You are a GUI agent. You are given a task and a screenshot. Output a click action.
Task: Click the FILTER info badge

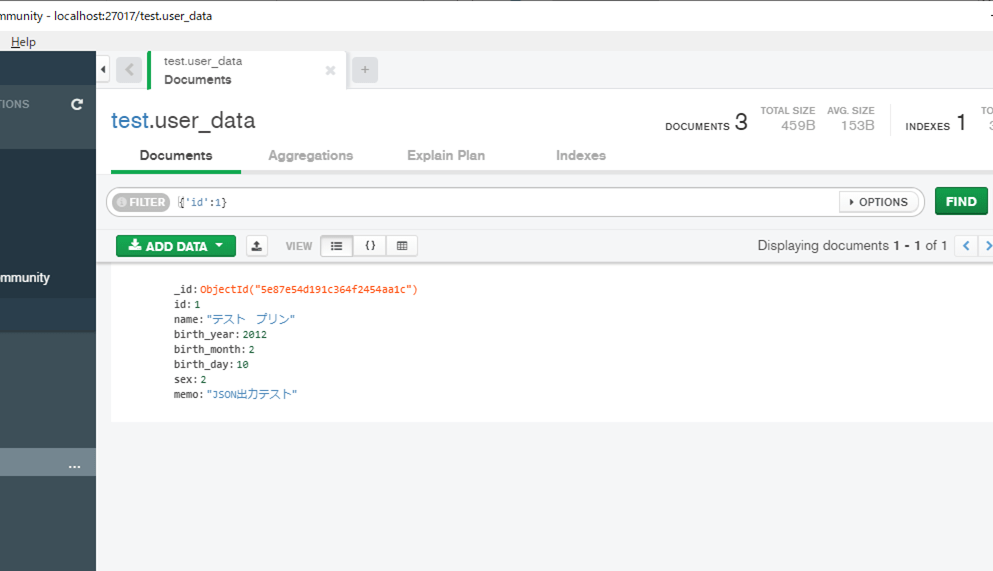pos(141,202)
